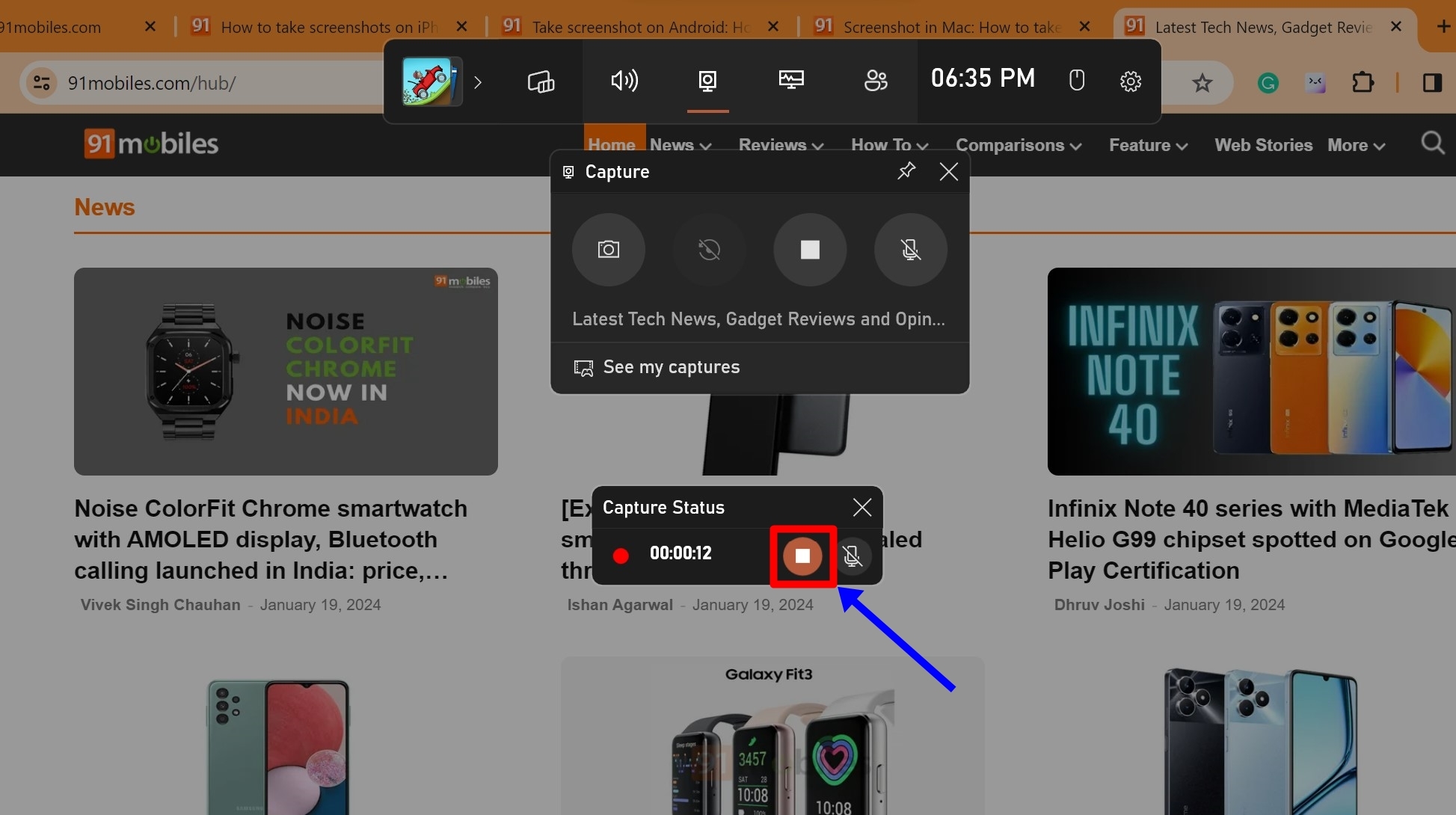Image resolution: width=1456 pixels, height=815 pixels.
Task: Unmute the microphone in the Capture widget
Action: point(910,250)
